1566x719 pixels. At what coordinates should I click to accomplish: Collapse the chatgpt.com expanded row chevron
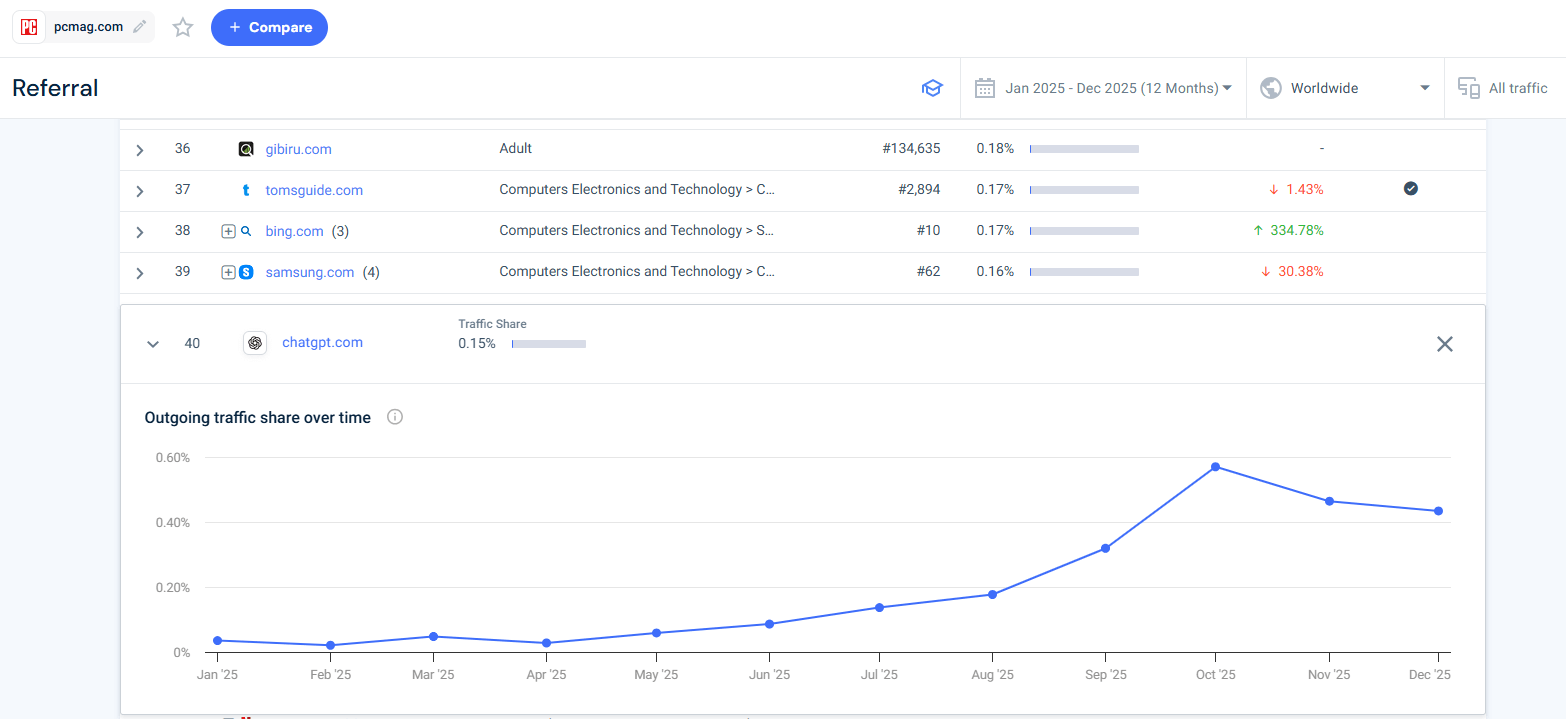pos(153,344)
